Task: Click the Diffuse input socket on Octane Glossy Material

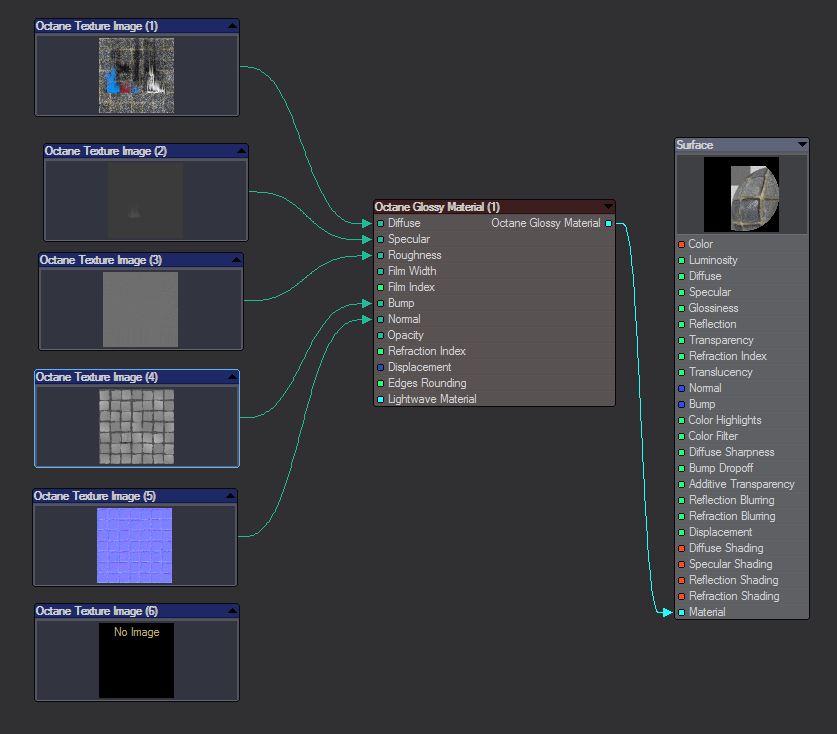Action: point(381,224)
